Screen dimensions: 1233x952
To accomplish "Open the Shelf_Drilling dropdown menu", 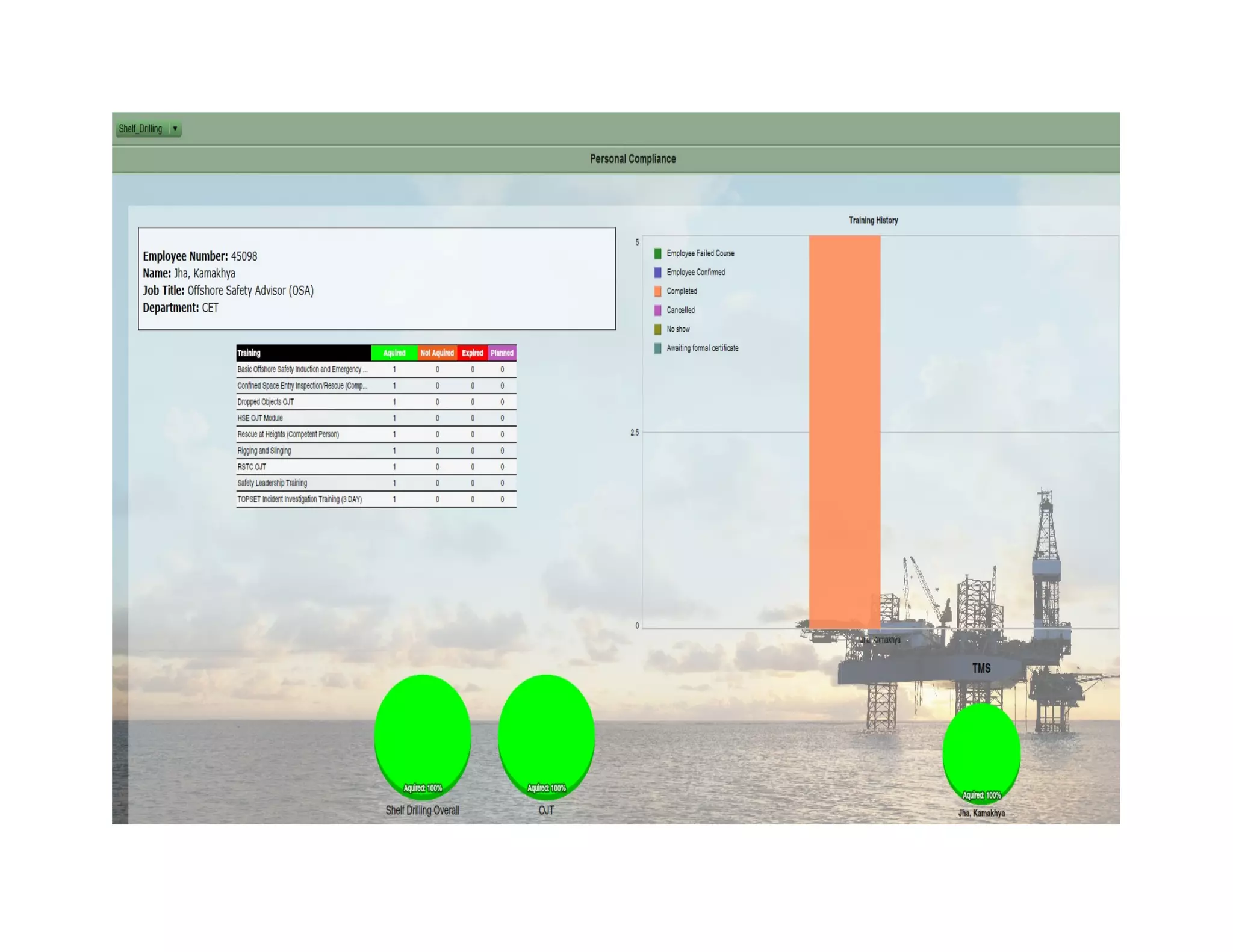I will pyautogui.click(x=141, y=129).
